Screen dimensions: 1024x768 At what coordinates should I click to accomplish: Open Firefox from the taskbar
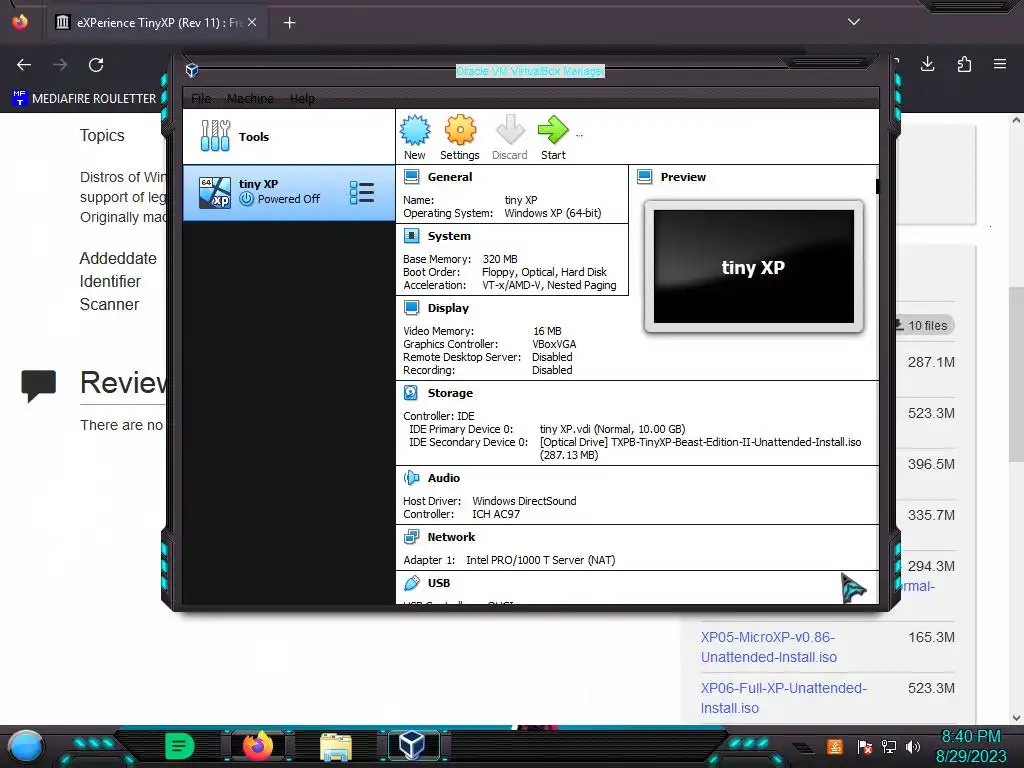point(257,746)
